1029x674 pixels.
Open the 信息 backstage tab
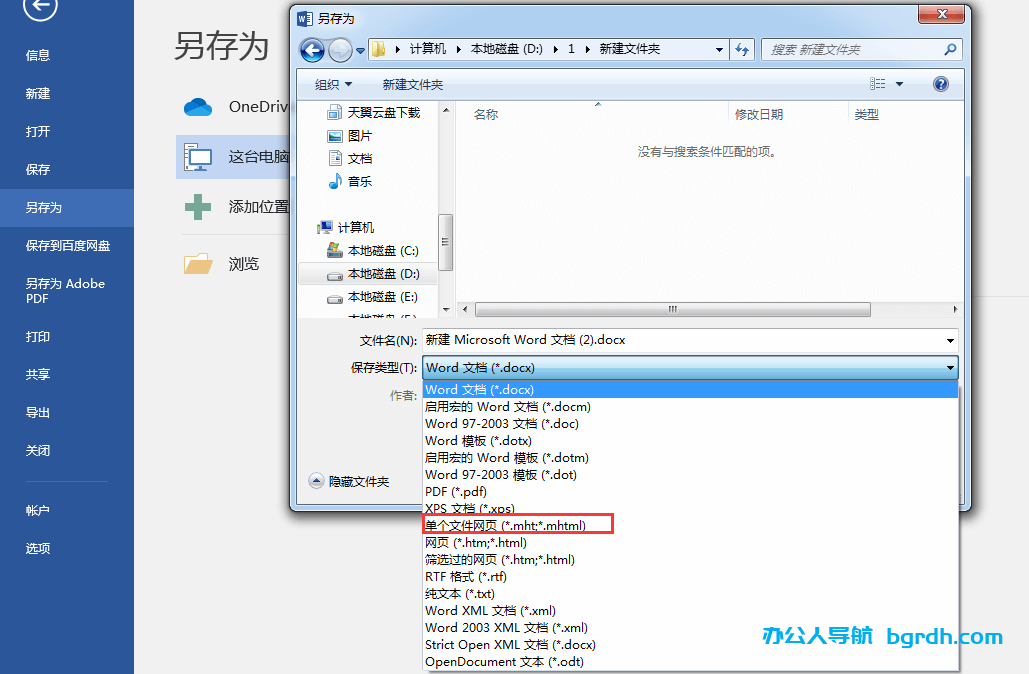[38, 56]
